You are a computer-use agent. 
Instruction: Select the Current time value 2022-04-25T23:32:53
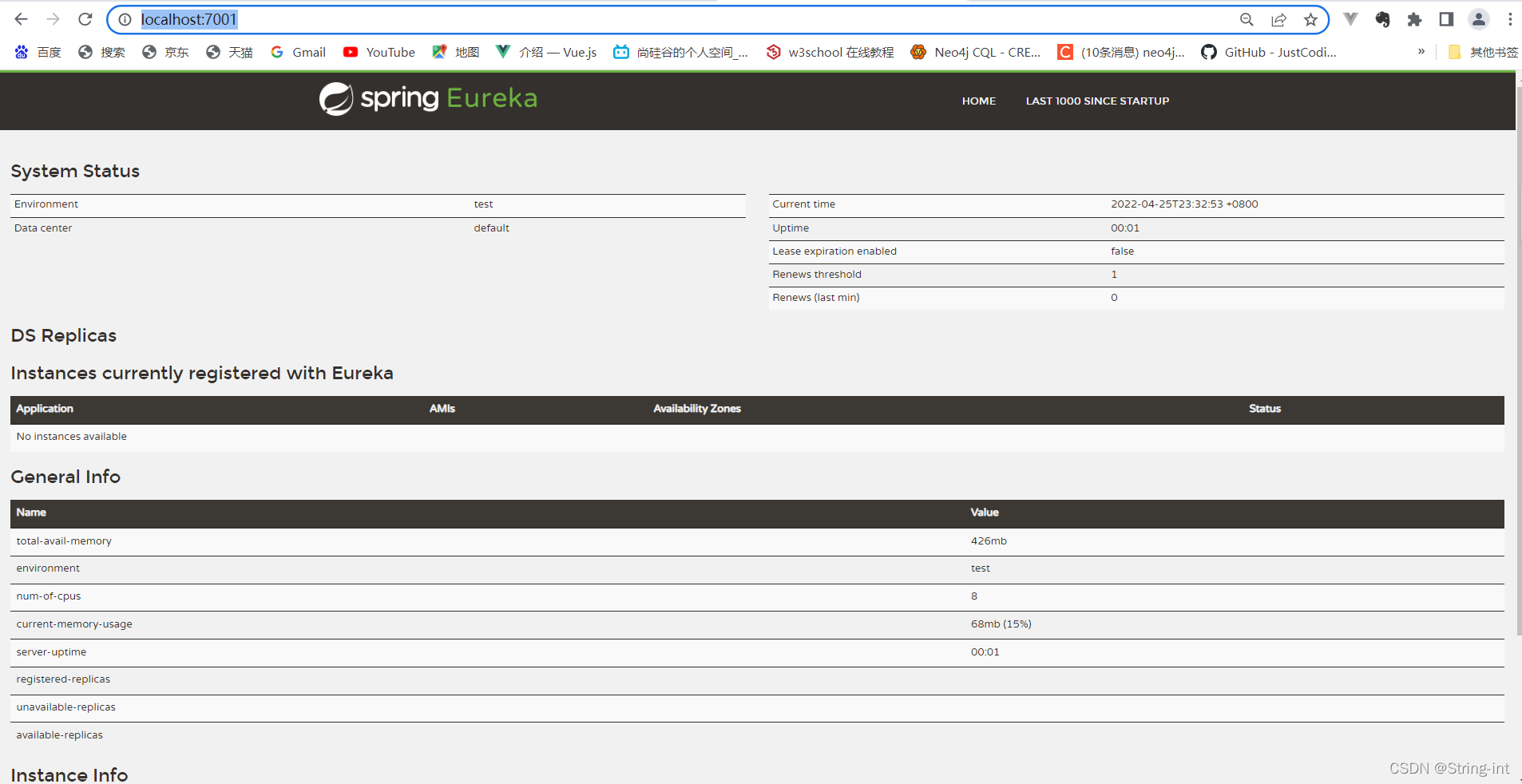tap(1184, 204)
